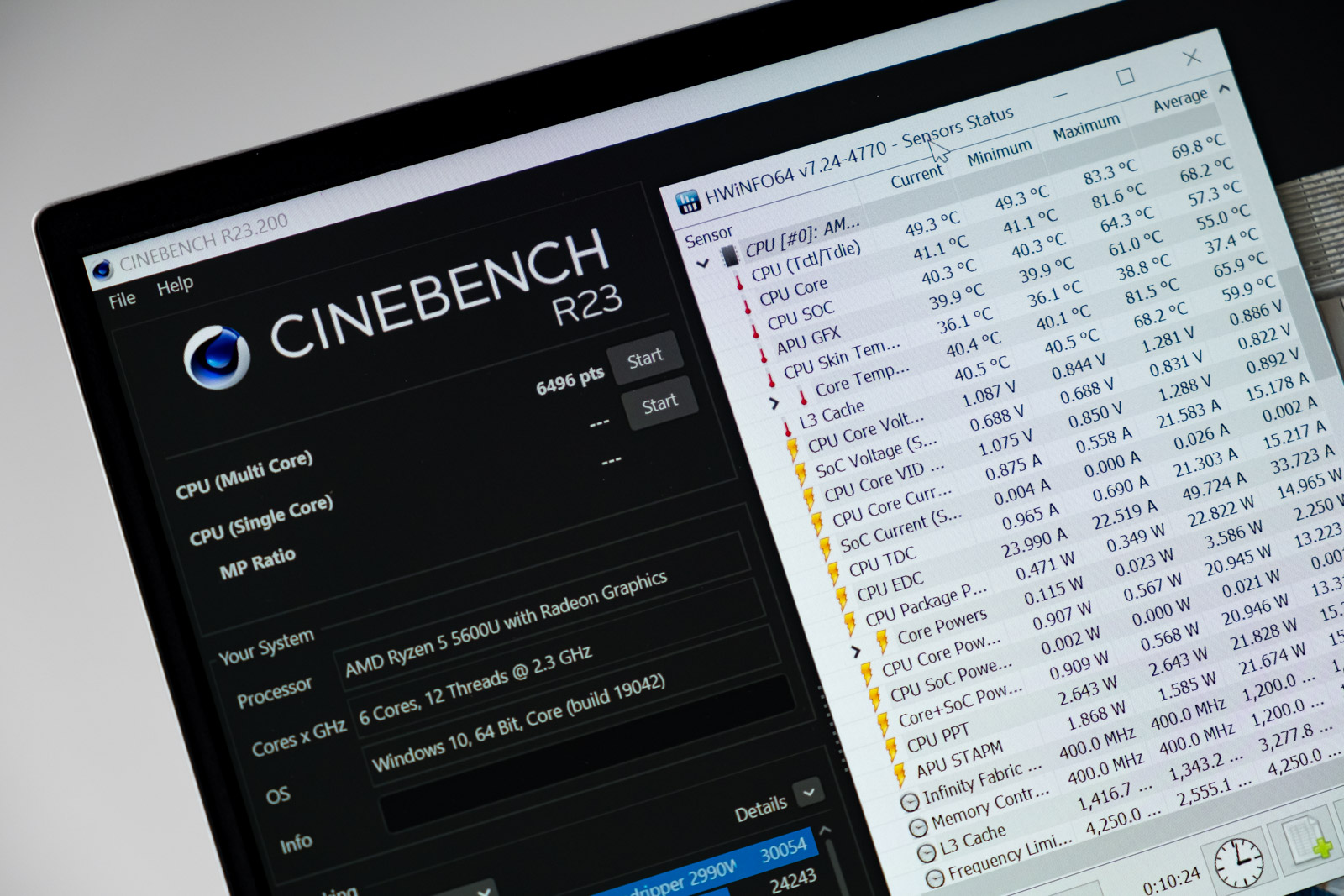Click the thermometer icon beside CPU Skin Tem...

pyautogui.click(x=771, y=379)
